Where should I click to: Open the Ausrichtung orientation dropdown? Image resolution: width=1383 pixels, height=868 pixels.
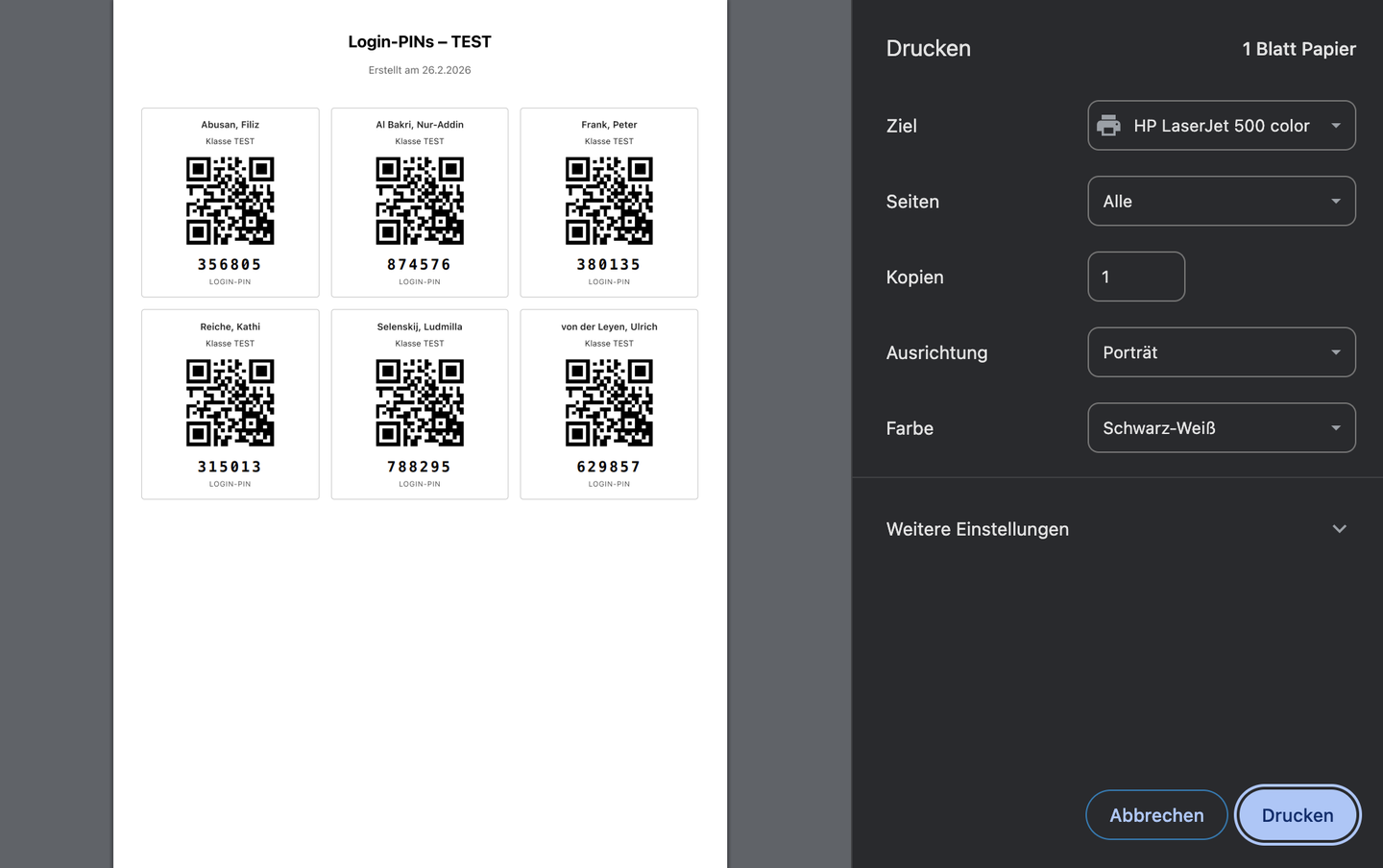click(x=1222, y=352)
